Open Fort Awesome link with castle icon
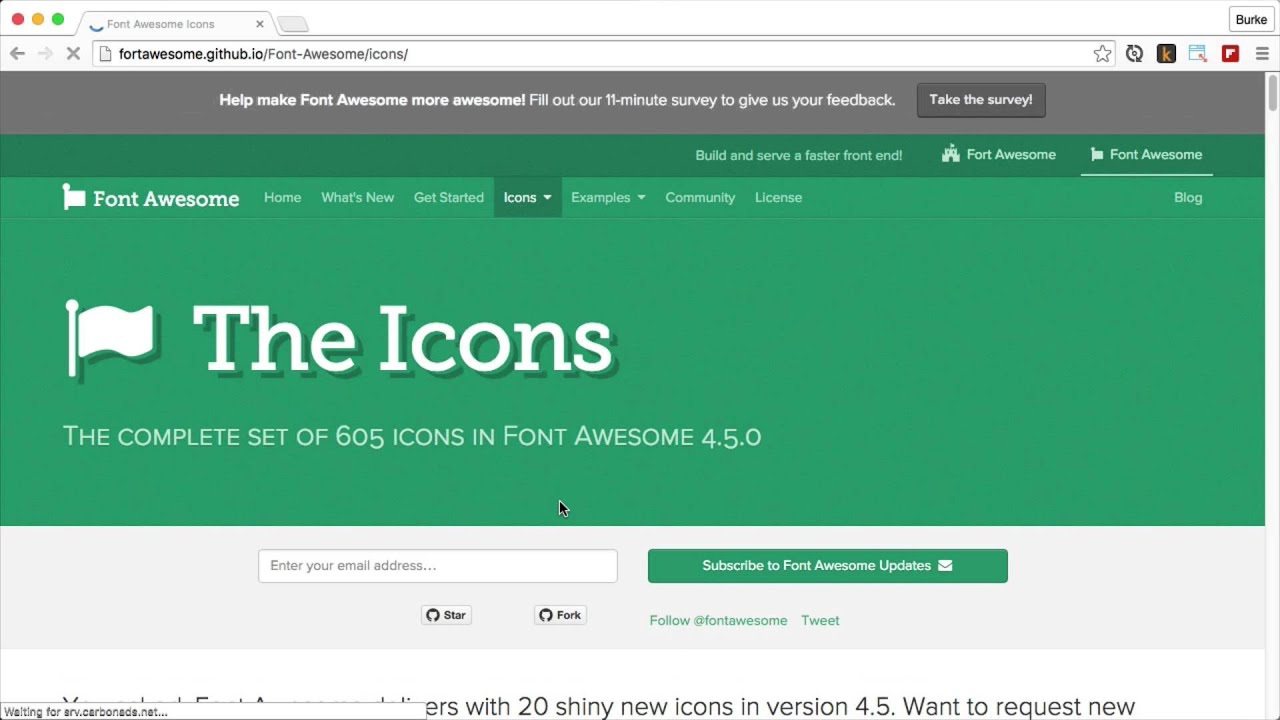Screen dimensions: 1280x720 [999, 155]
